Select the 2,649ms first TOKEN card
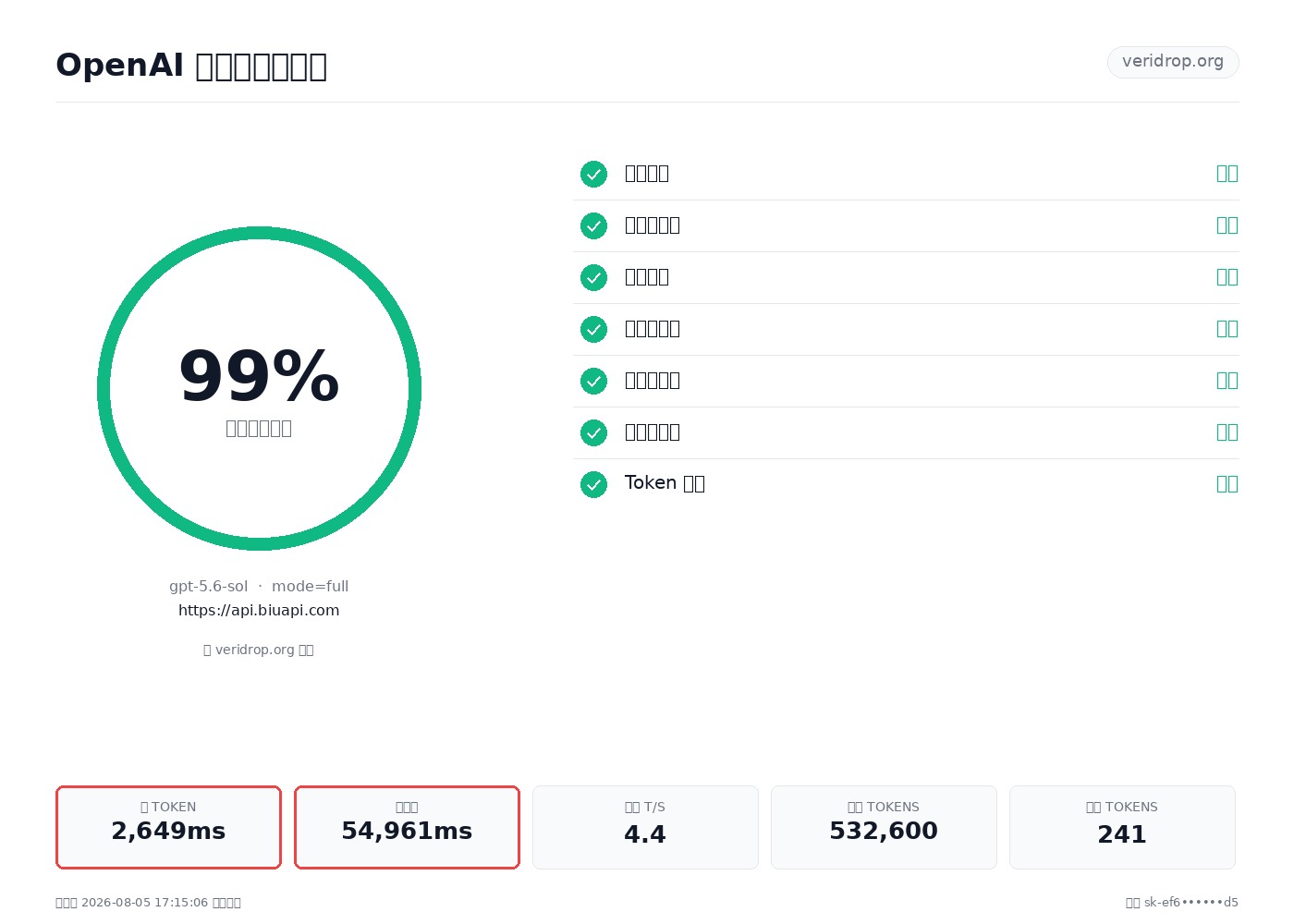 [x=168, y=827]
